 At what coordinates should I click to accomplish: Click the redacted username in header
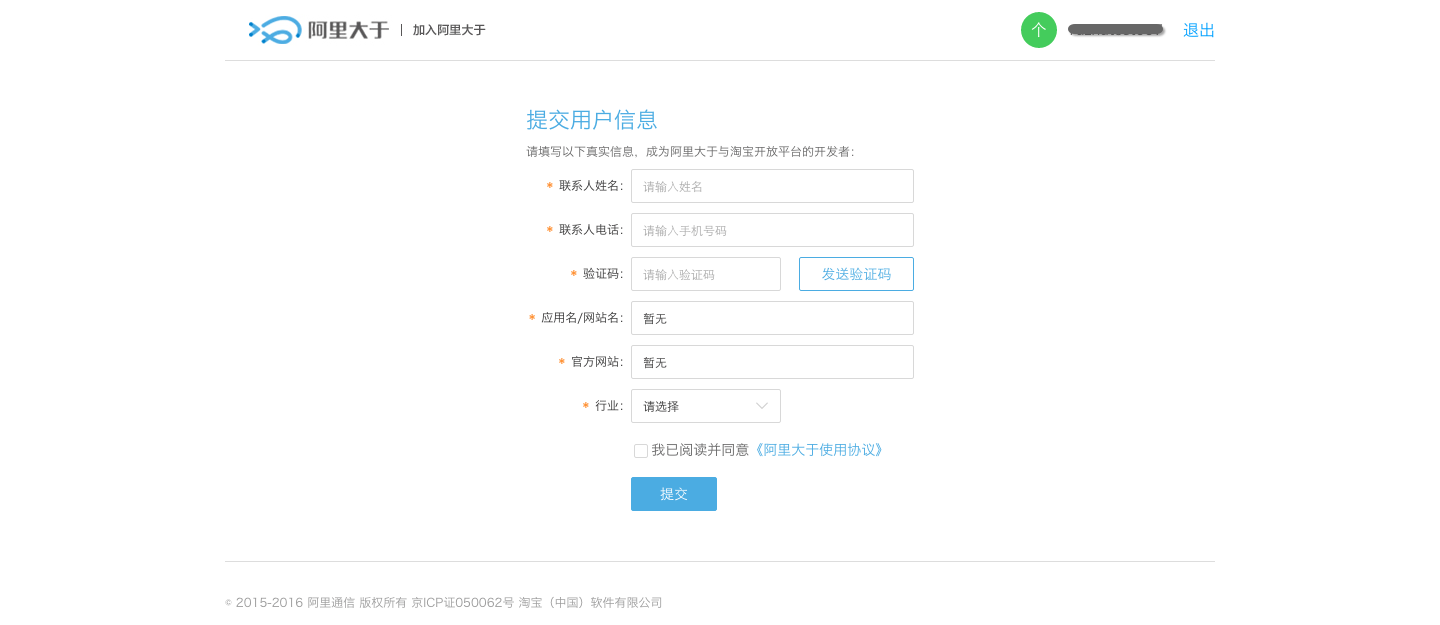click(1115, 30)
